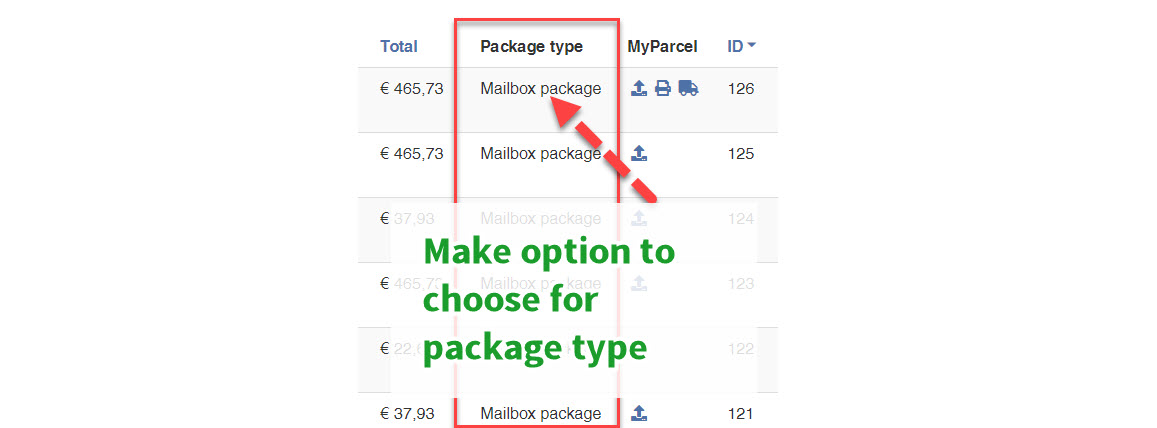Open order ID 121
The image size is (1157, 428).
coord(741,413)
